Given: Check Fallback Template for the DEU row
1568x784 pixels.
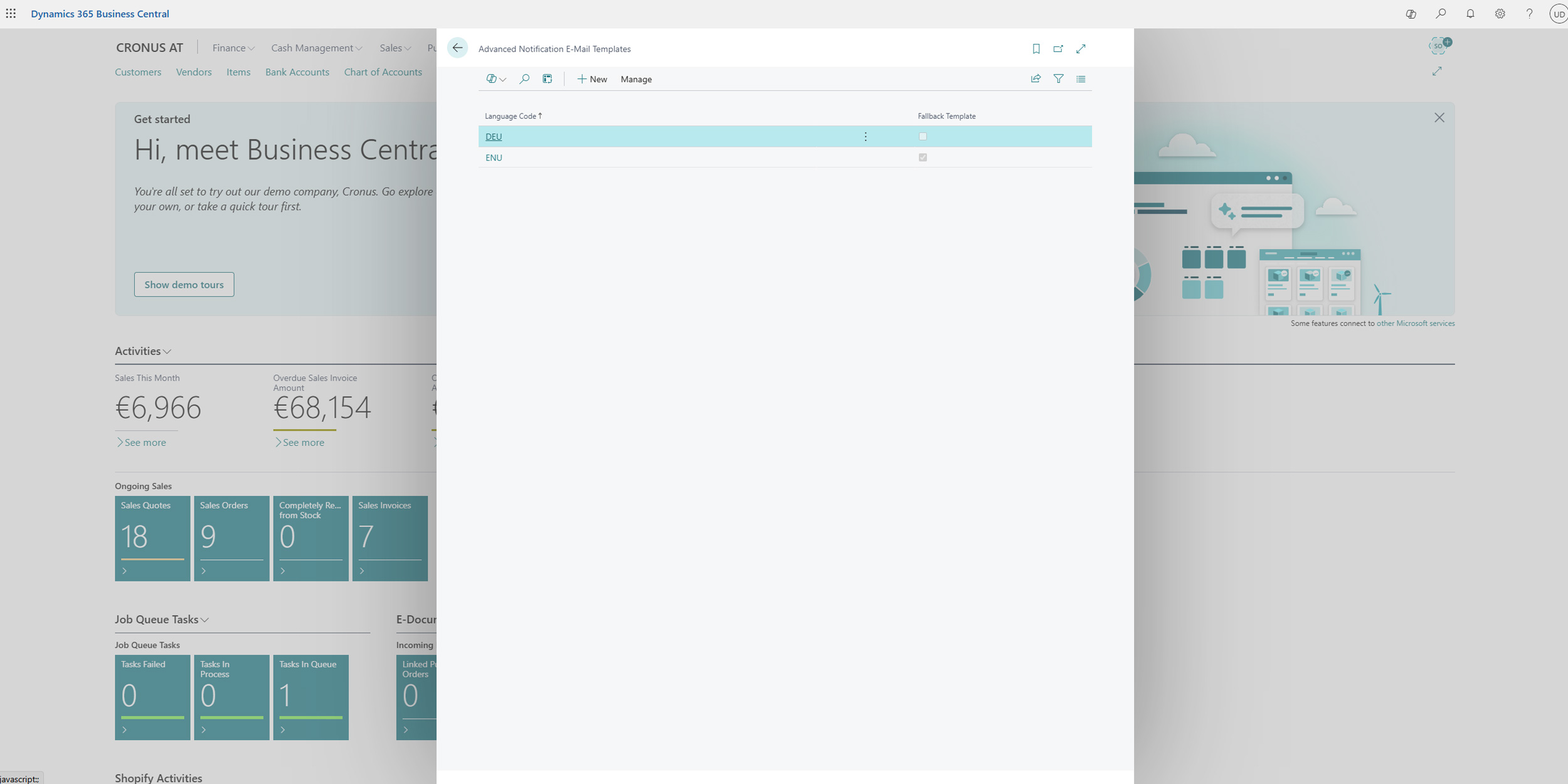Looking at the screenshot, I should click(922, 136).
